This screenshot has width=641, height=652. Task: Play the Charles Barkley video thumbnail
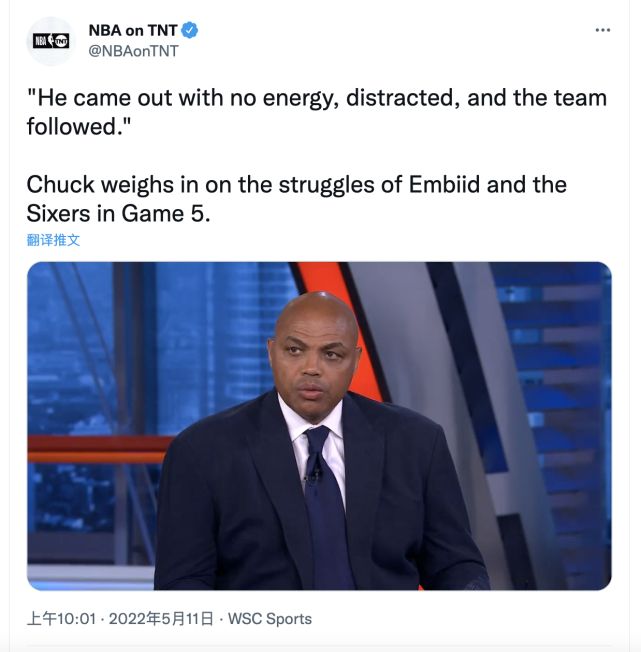click(319, 425)
